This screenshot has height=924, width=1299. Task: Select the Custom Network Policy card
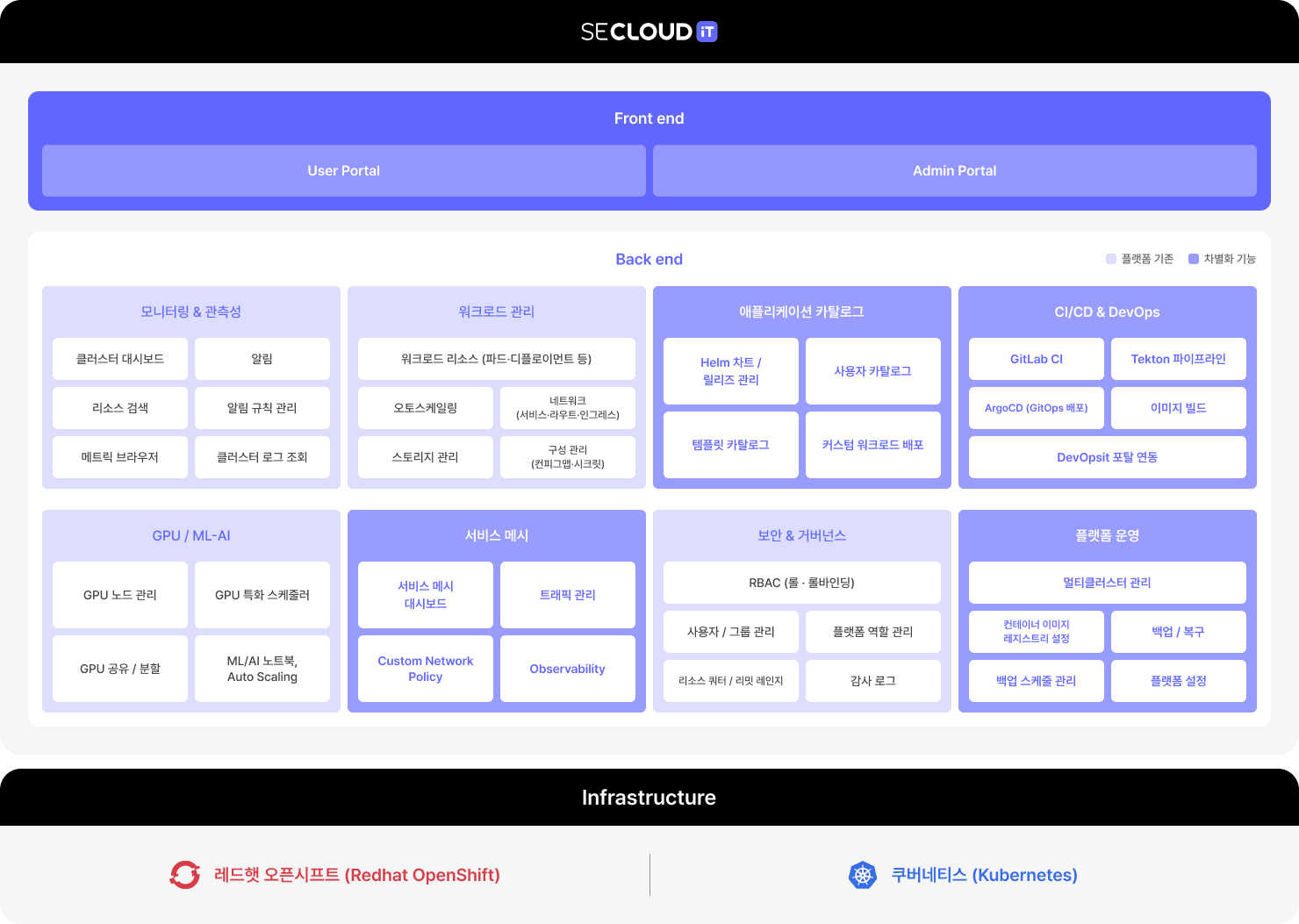coord(426,669)
